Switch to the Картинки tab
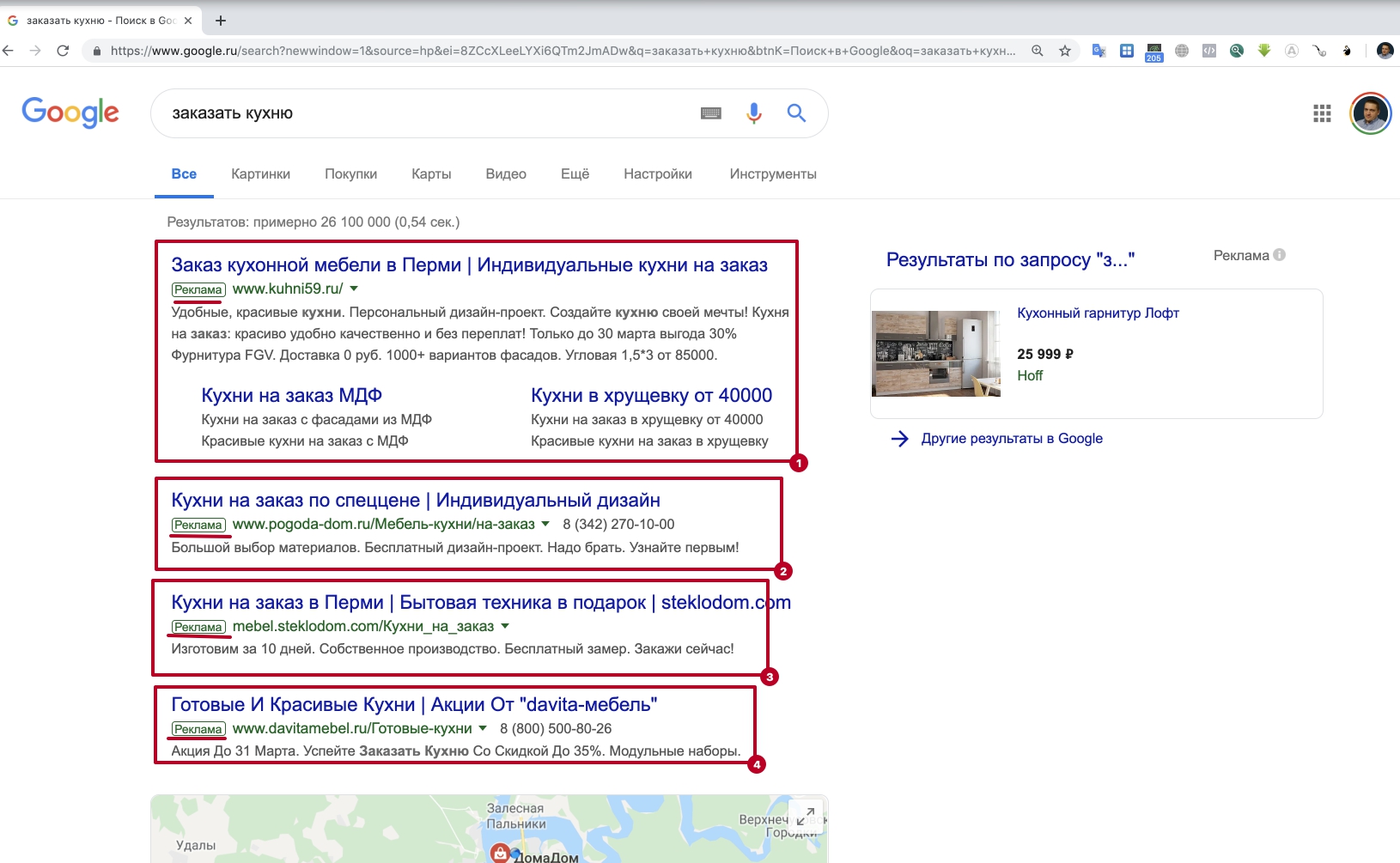This screenshot has width=1400, height=863. [x=260, y=174]
